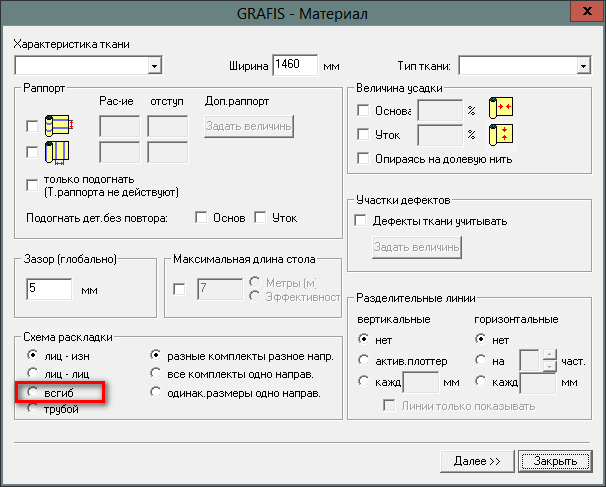606x487 pixels.
Task: Increase the horizontal lines част. spinner
Action: pos(549,354)
